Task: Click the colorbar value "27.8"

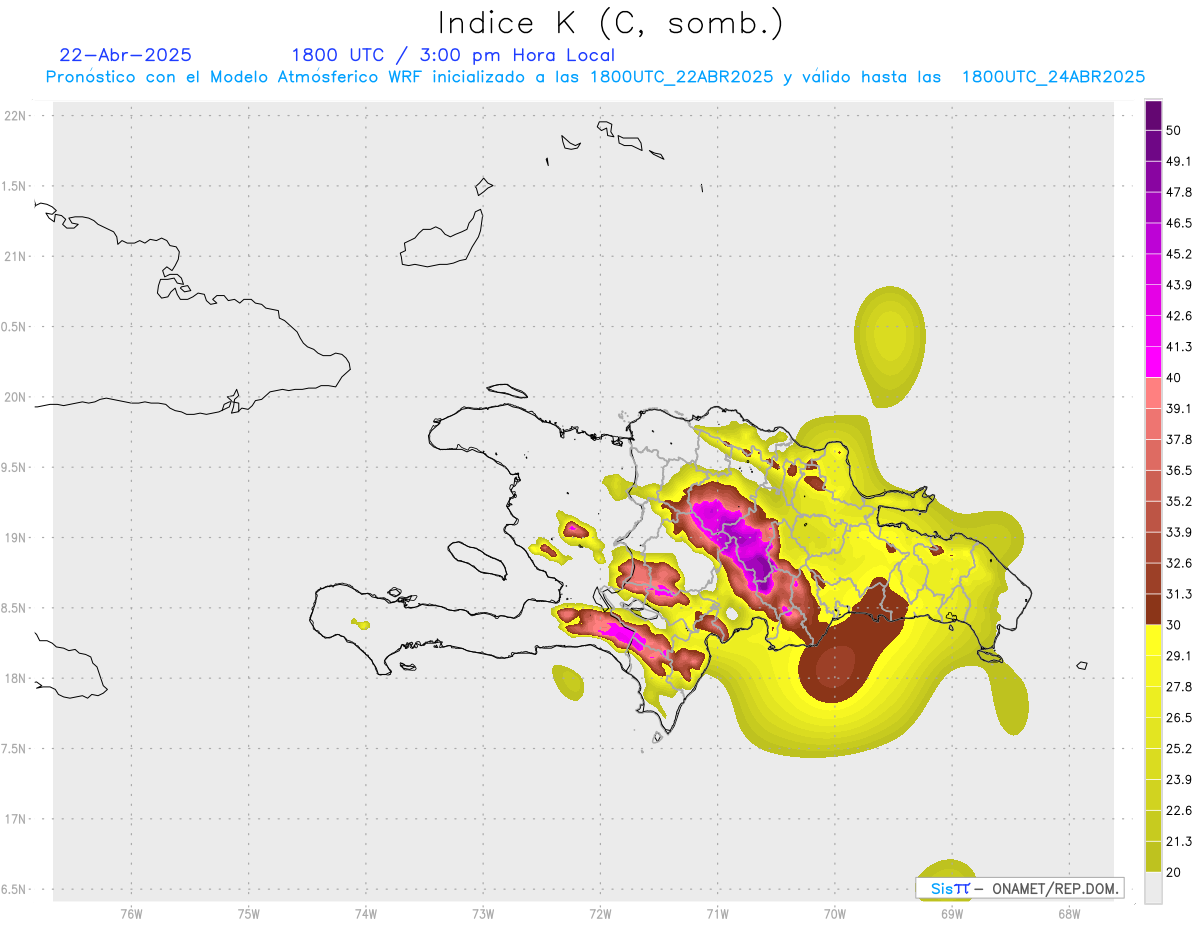Action: click(1178, 686)
